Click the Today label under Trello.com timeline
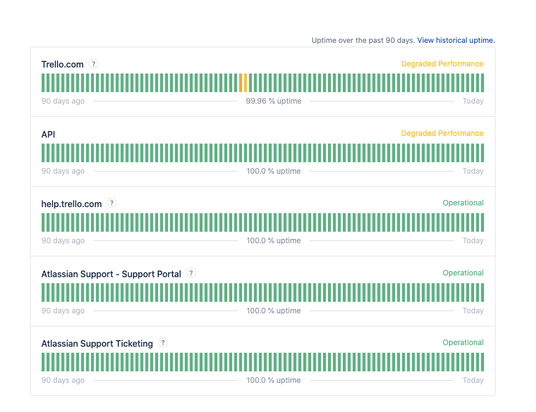 [473, 101]
